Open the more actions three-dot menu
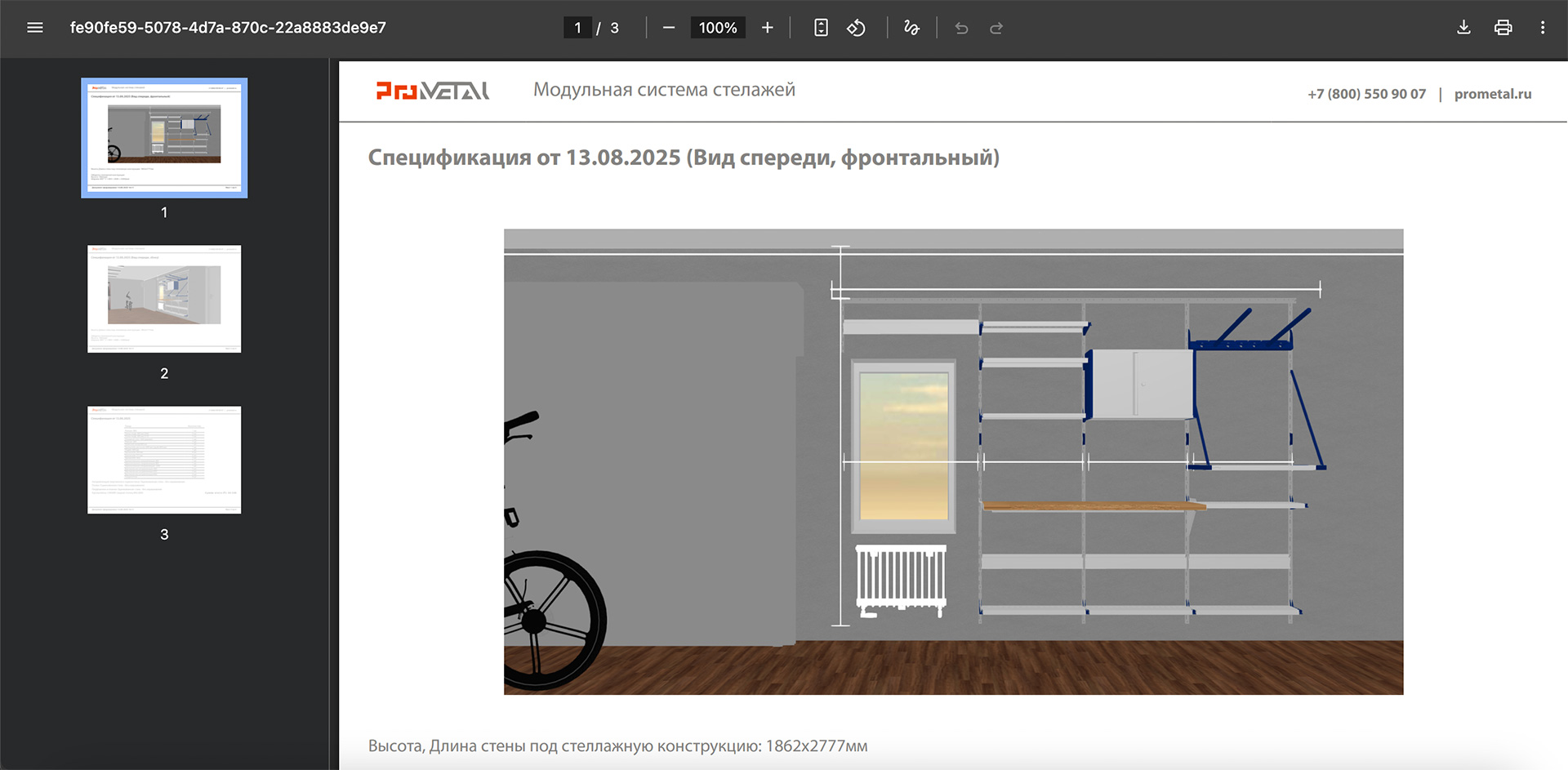Image resolution: width=1568 pixels, height=770 pixels. point(1543,28)
